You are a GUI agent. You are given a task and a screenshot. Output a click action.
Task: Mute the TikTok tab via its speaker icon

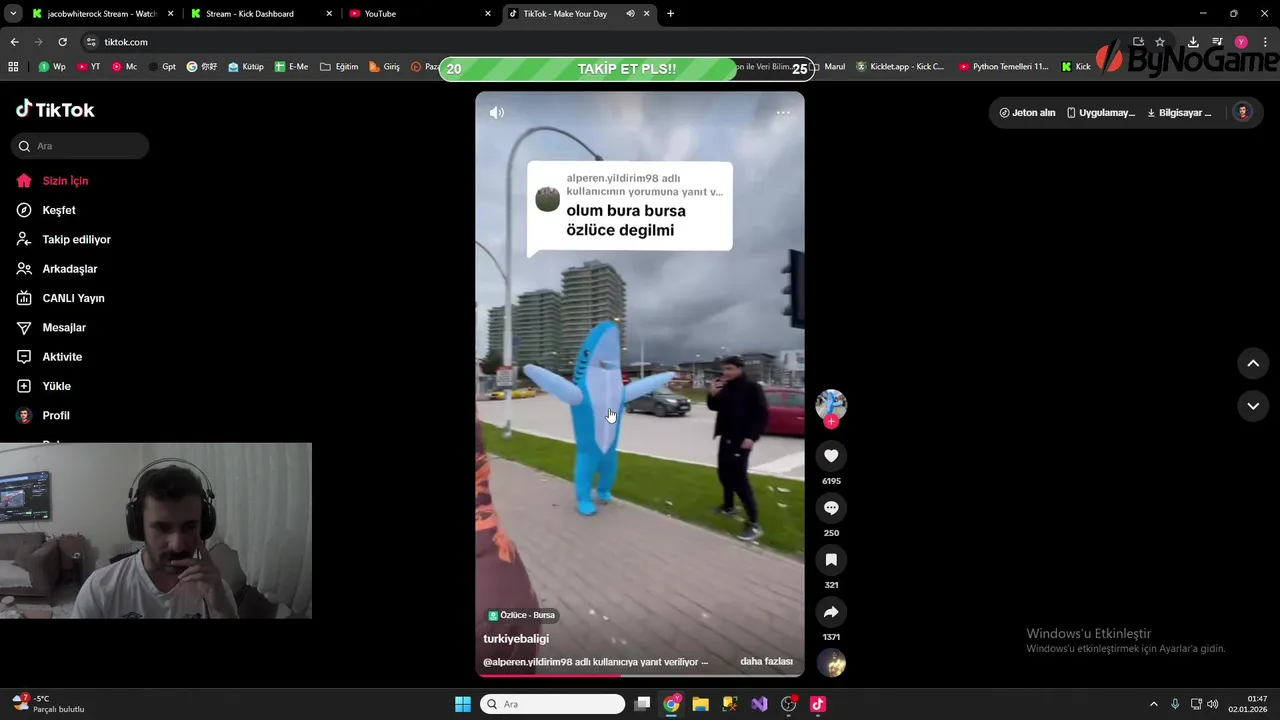(x=631, y=14)
